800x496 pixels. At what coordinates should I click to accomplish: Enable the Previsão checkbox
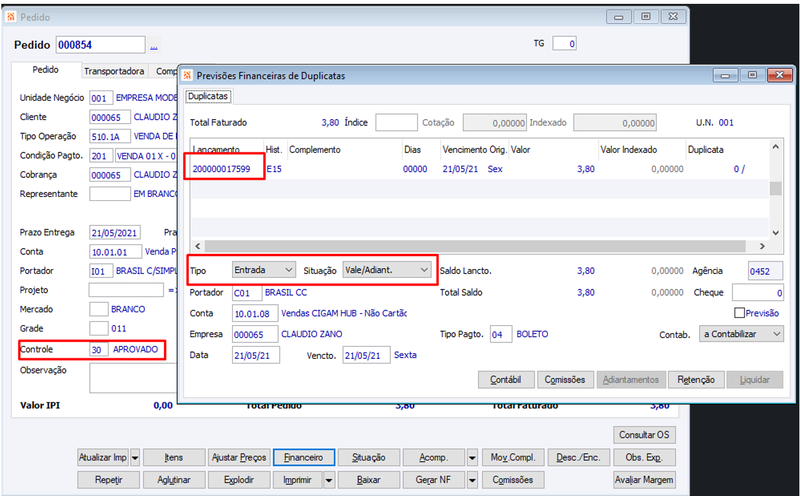pyautogui.click(x=739, y=313)
